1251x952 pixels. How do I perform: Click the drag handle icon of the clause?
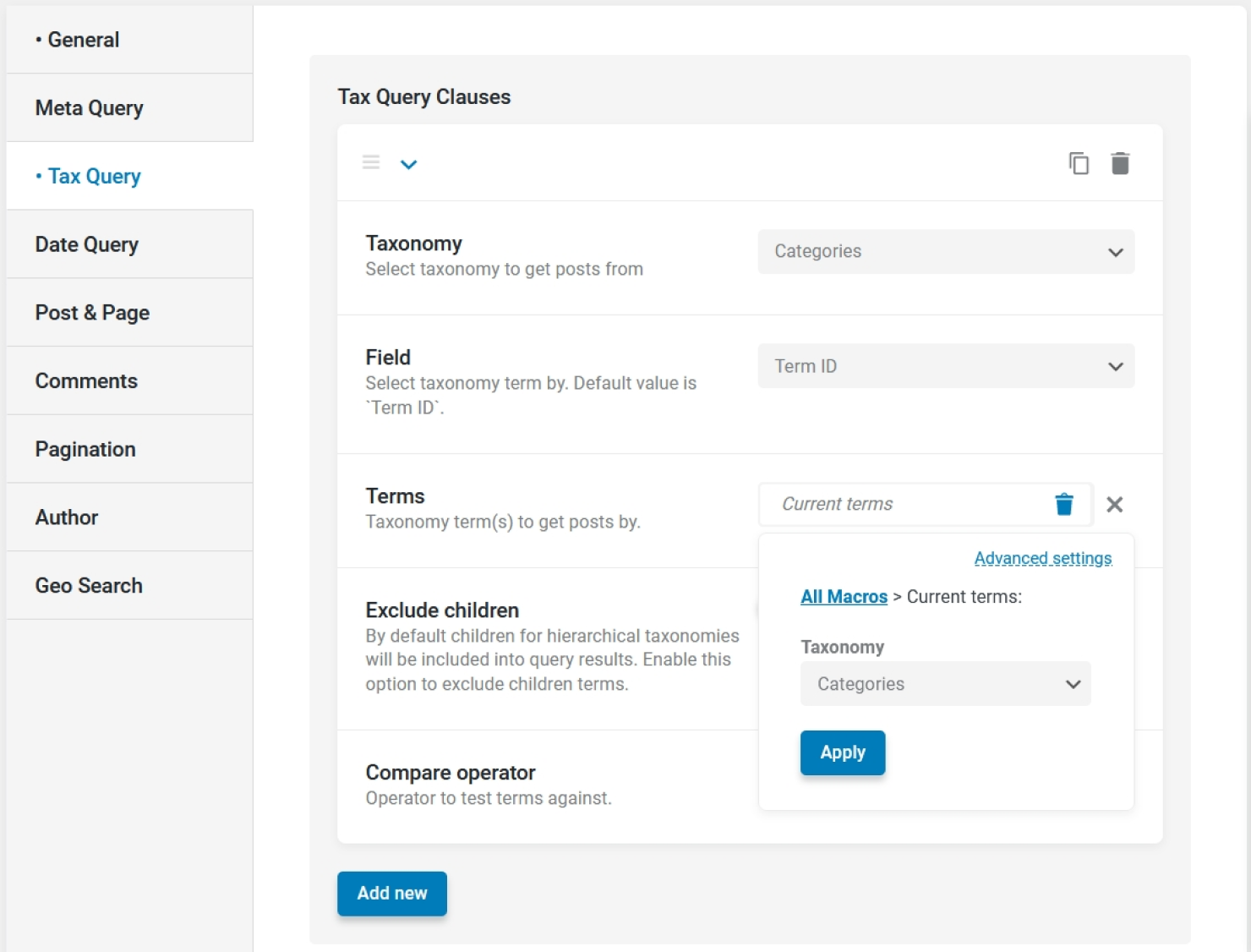371,162
